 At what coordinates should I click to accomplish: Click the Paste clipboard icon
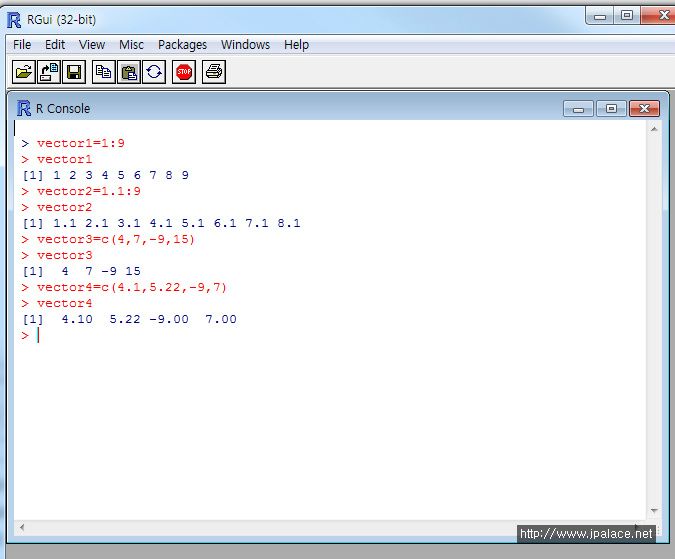pos(129,72)
